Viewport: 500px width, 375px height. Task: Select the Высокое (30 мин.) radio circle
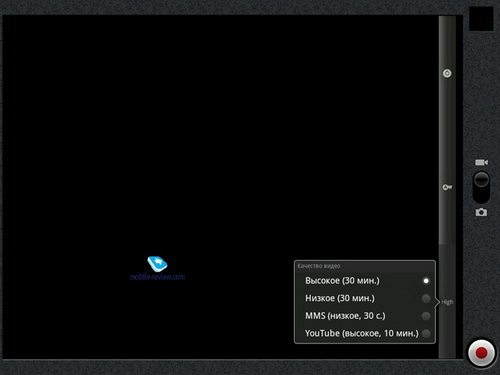[x=426, y=281]
